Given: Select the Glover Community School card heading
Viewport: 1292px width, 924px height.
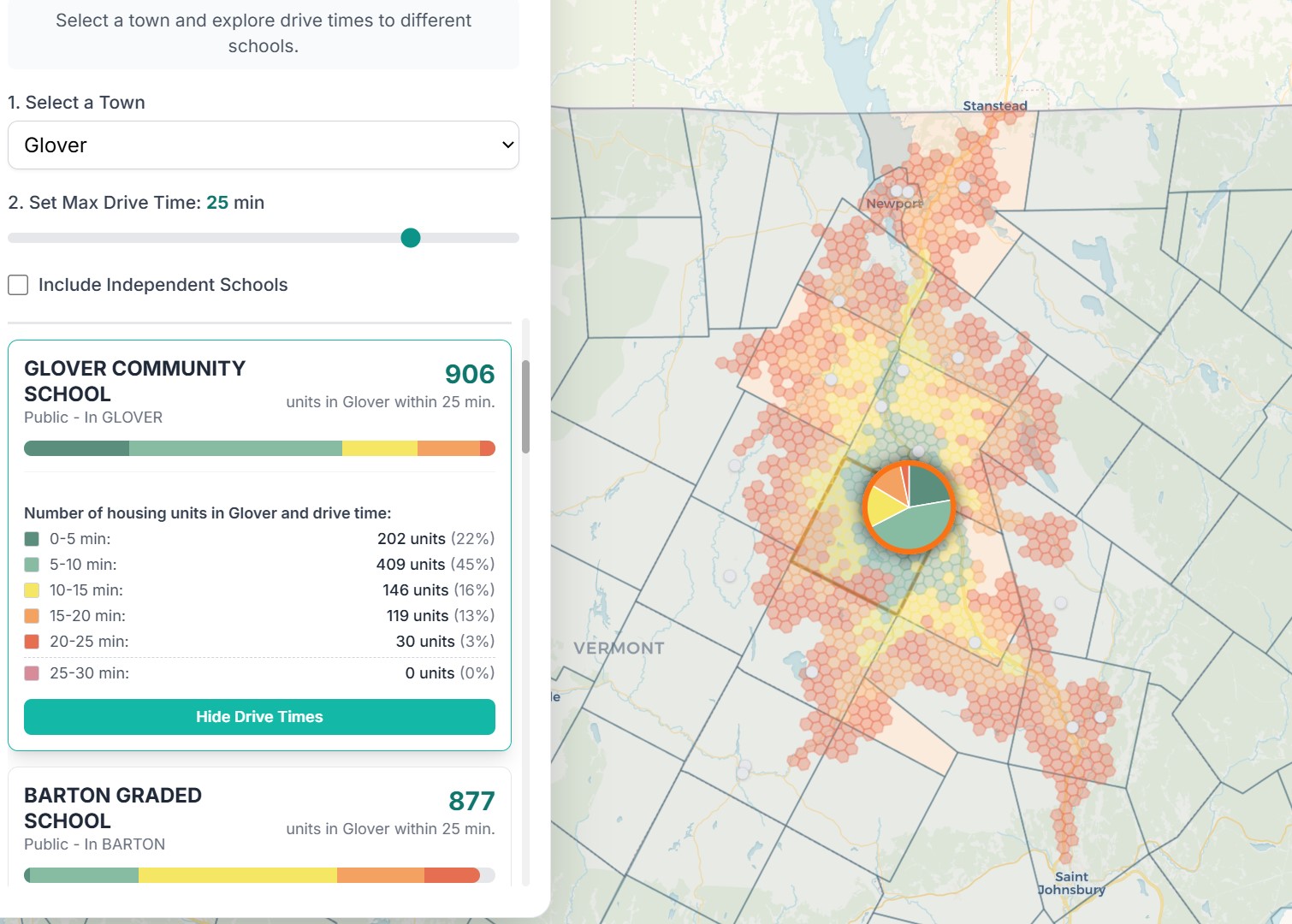Looking at the screenshot, I should coord(134,381).
